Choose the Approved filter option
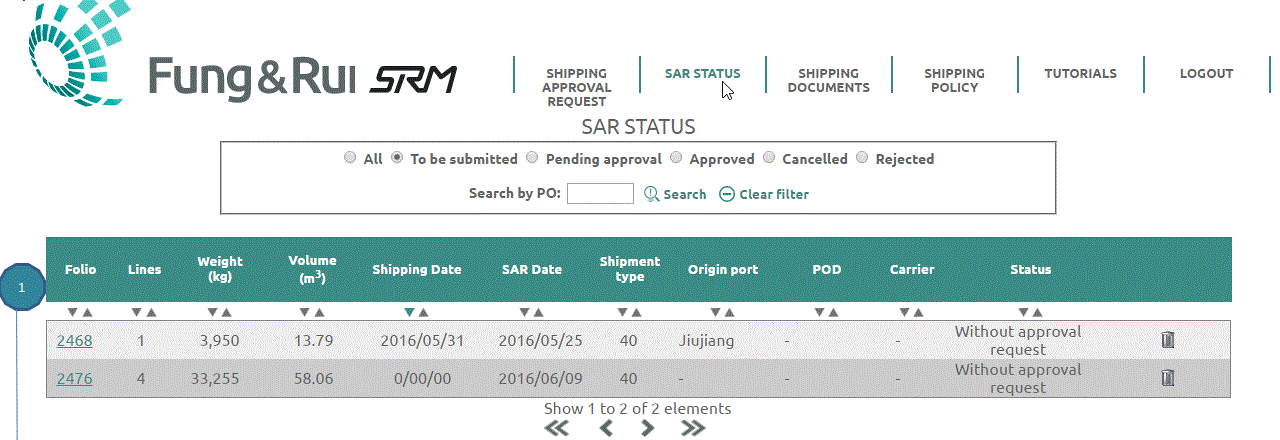1280x440 pixels. (676, 158)
